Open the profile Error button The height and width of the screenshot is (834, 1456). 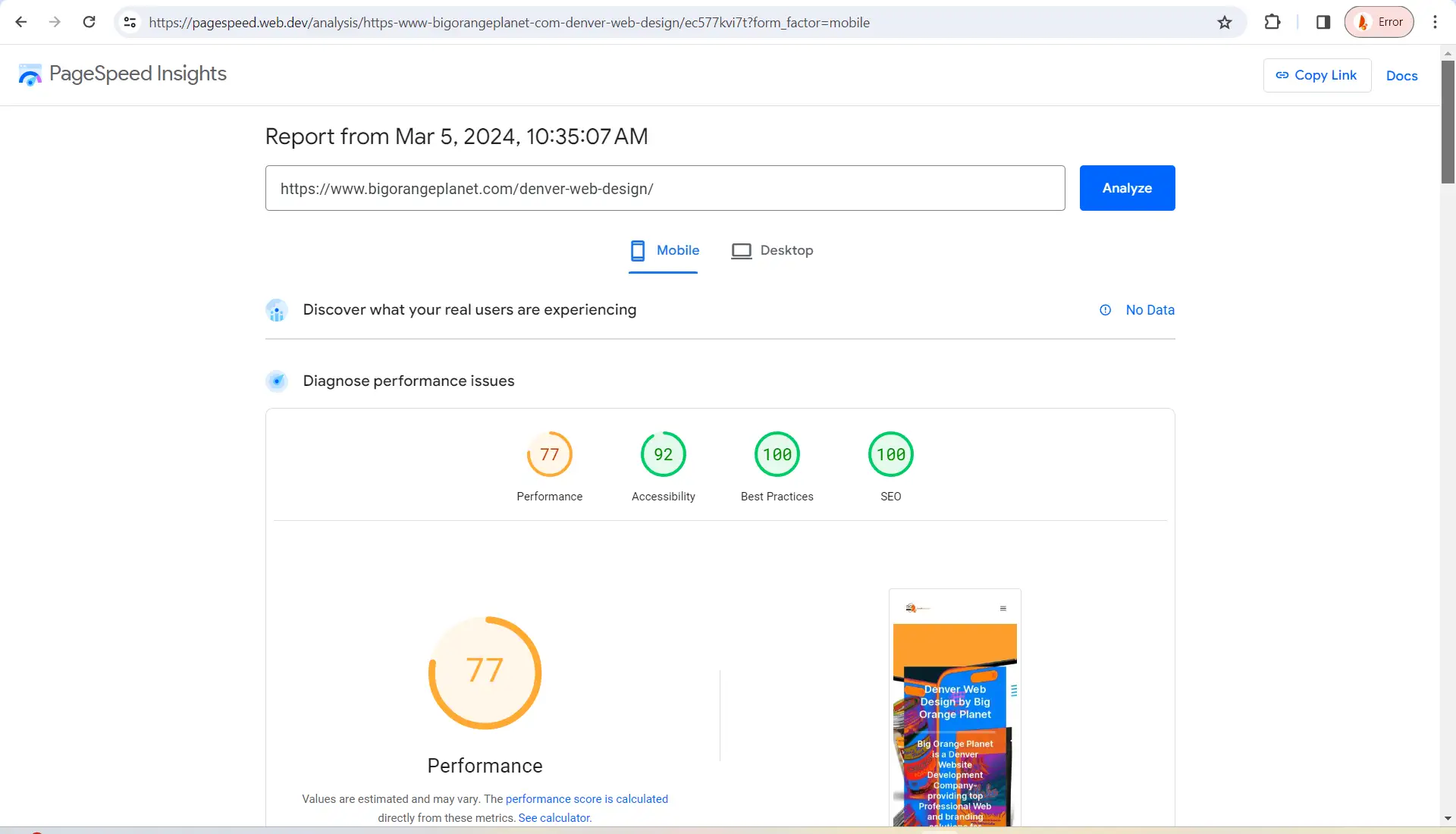coord(1379,22)
